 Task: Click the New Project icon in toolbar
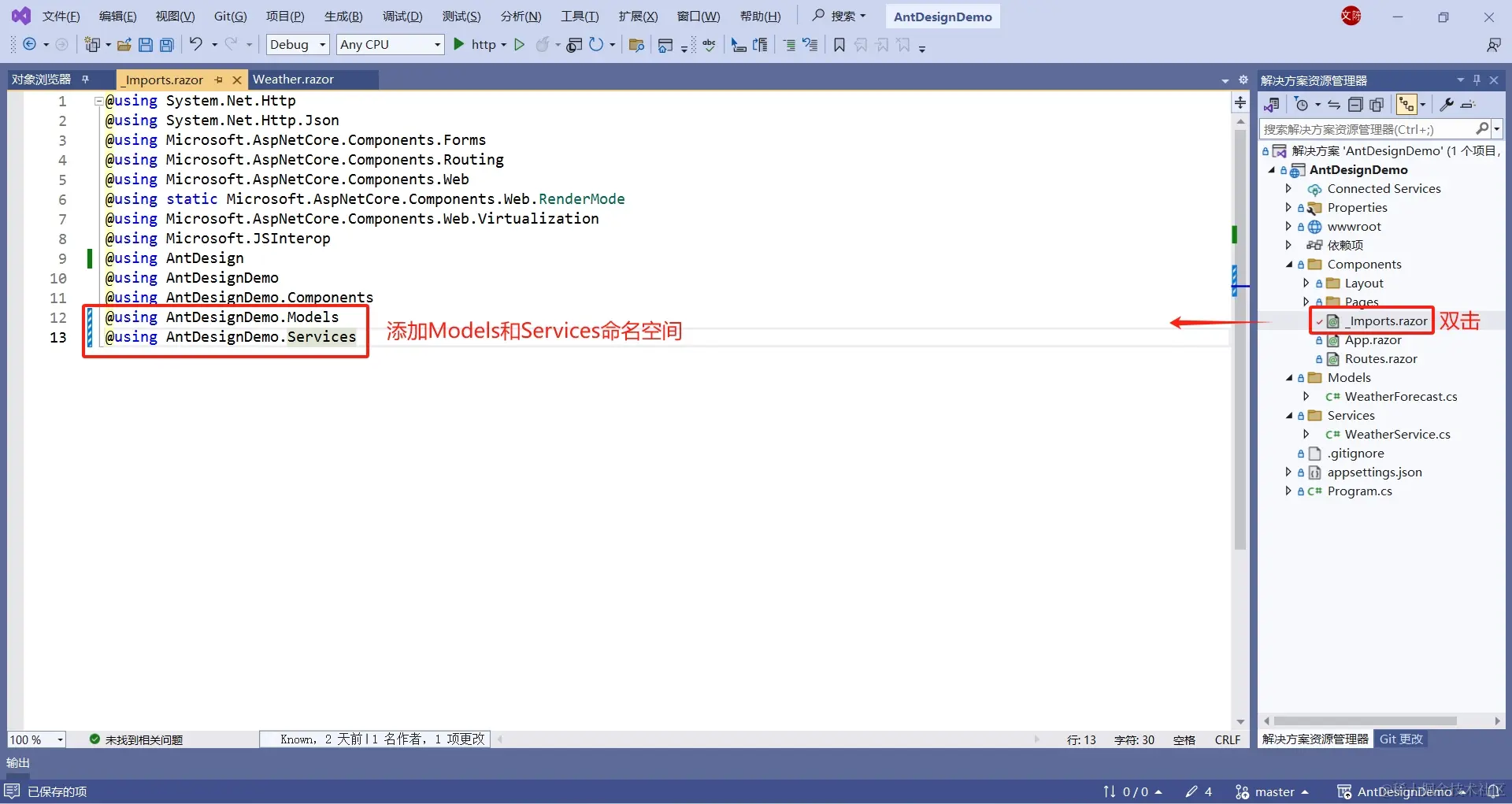pyautogui.click(x=92, y=45)
